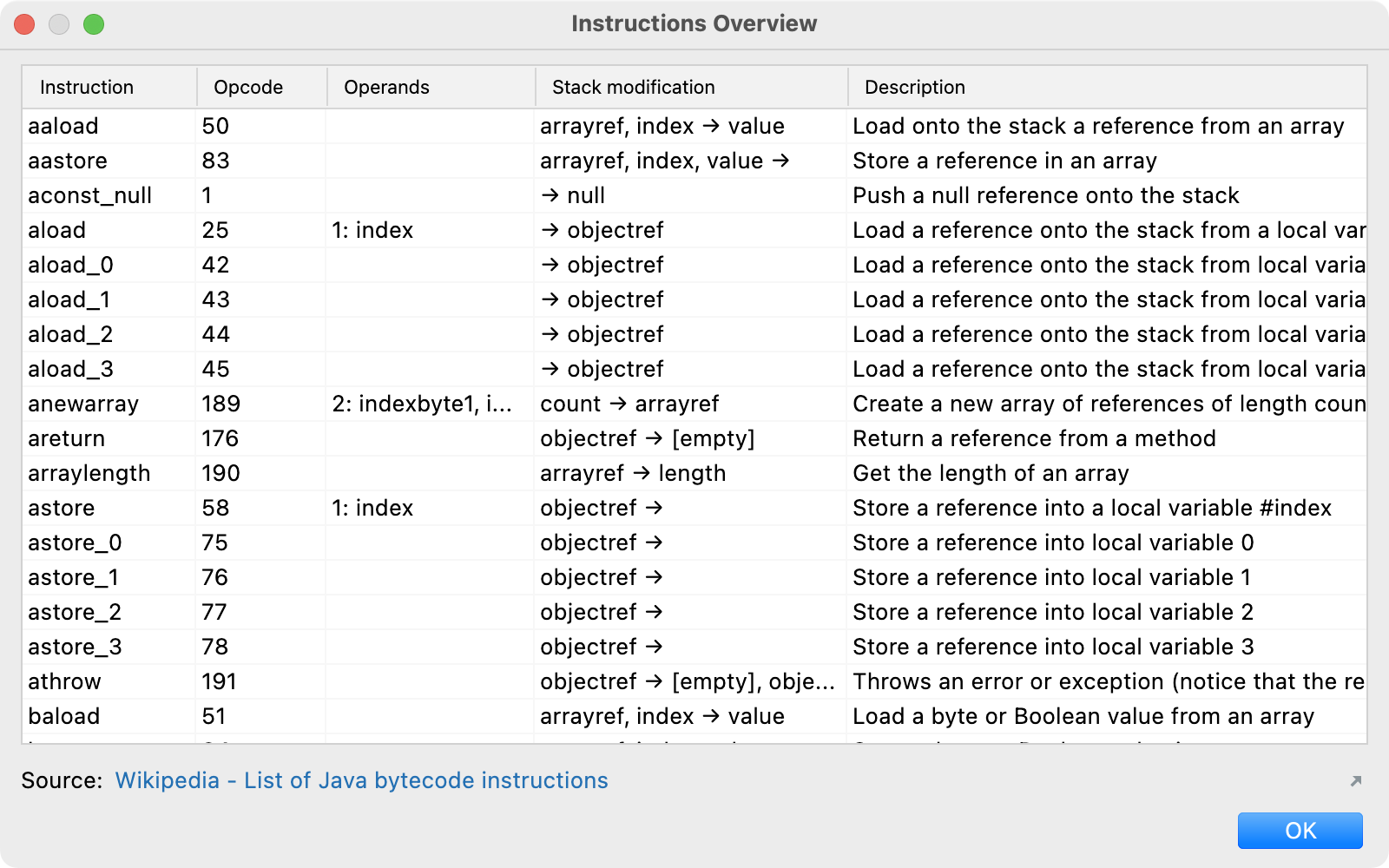This screenshot has width=1389, height=868.
Task: Click the Operands column header
Action: [x=431, y=87]
